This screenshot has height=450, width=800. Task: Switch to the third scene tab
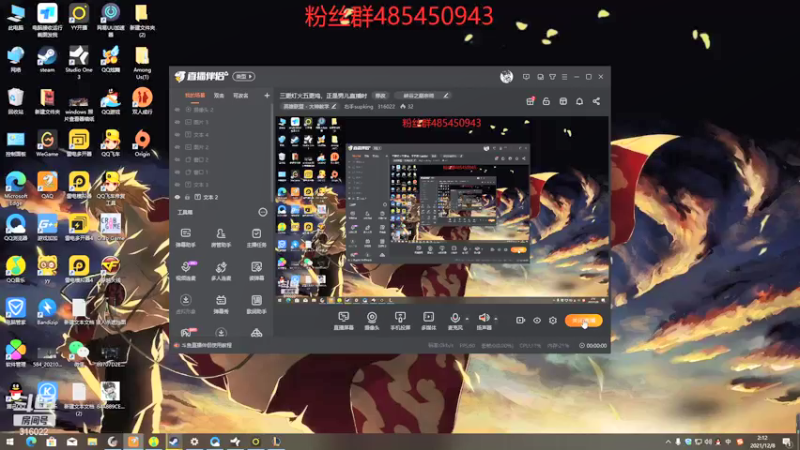point(240,95)
